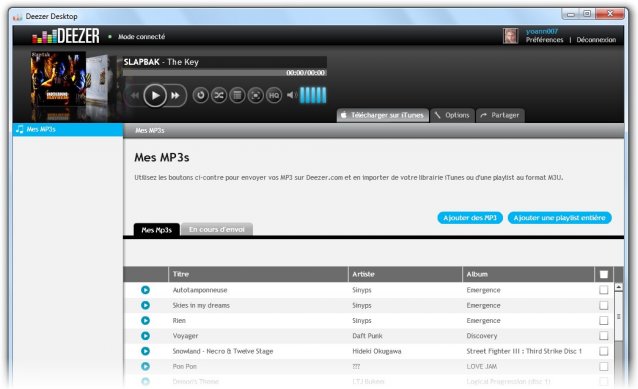Click the Discovery album cell
638x389 pixels.
[482, 336]
